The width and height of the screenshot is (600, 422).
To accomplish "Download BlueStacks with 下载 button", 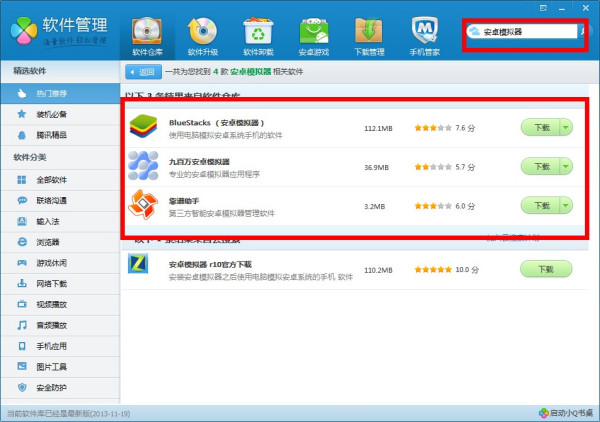I will pos(541,127).
